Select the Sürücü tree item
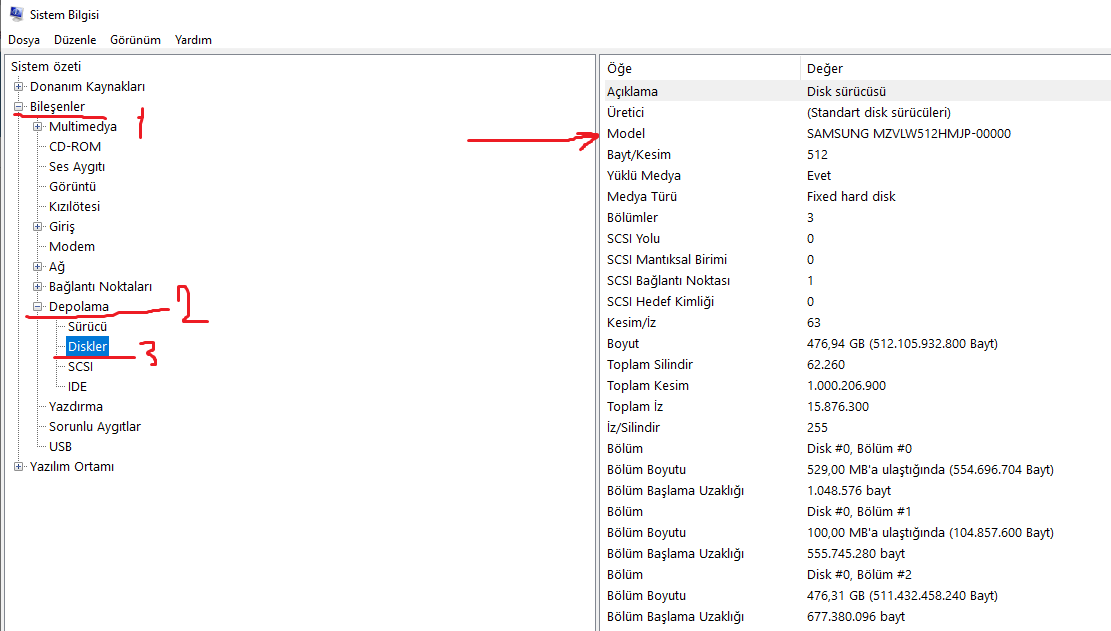Image resolution: width=1111 pixels, height=631 pixels. pyautogui.click(x=87, y=326)
